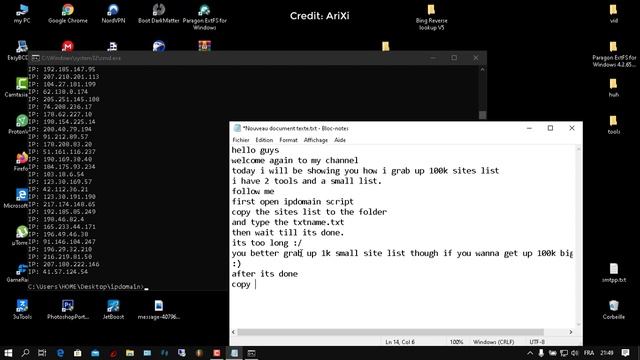
Task: Show hidden system tray icons chevron
Action: point(530,353)
